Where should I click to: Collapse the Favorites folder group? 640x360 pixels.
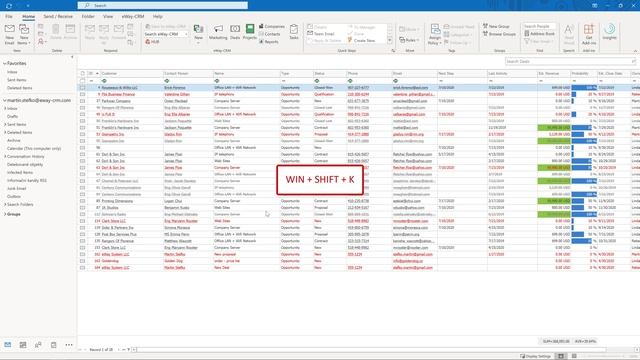point(4,64)
